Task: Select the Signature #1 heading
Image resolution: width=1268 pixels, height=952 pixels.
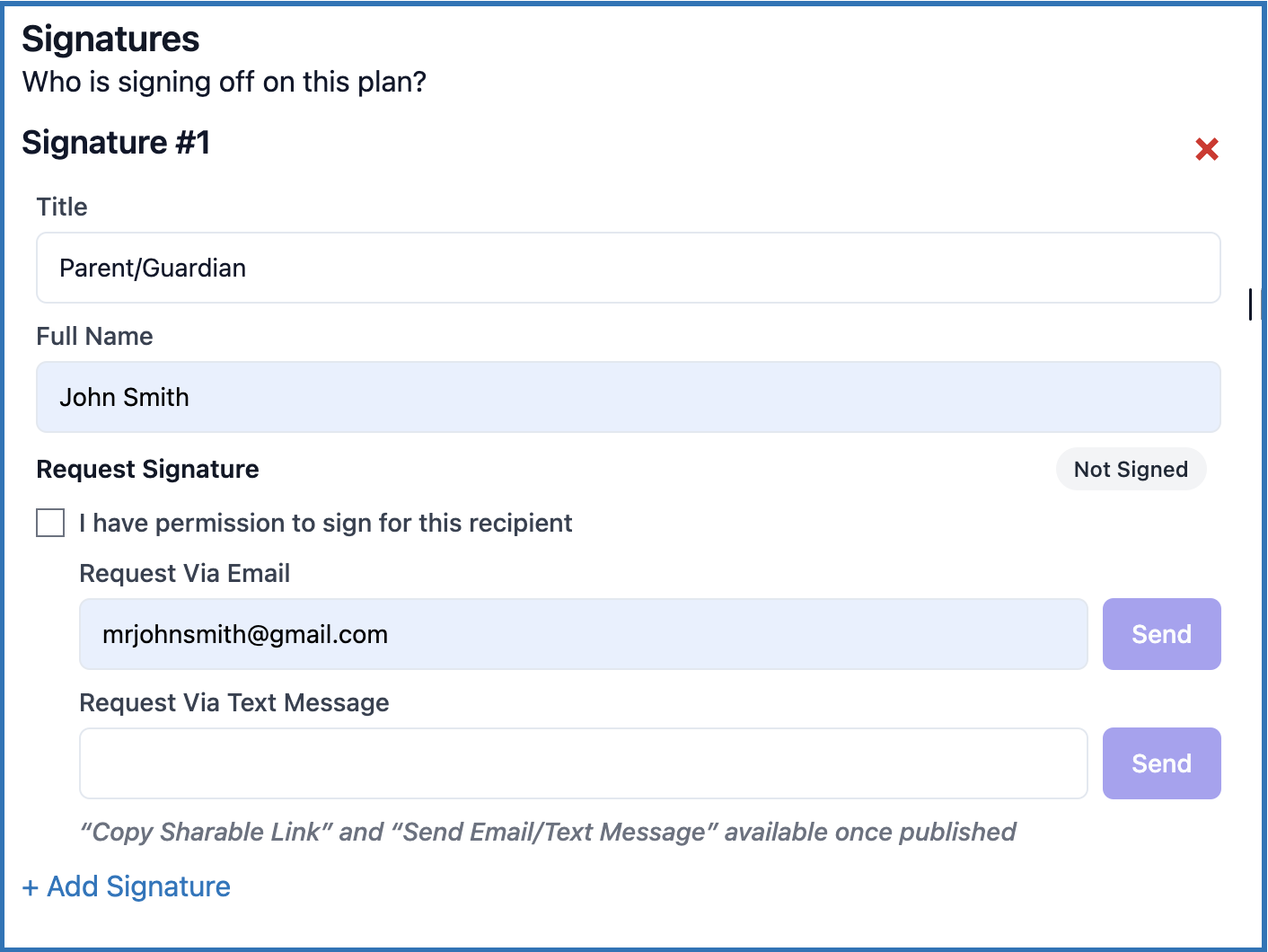Action: [x=116, y=143]
